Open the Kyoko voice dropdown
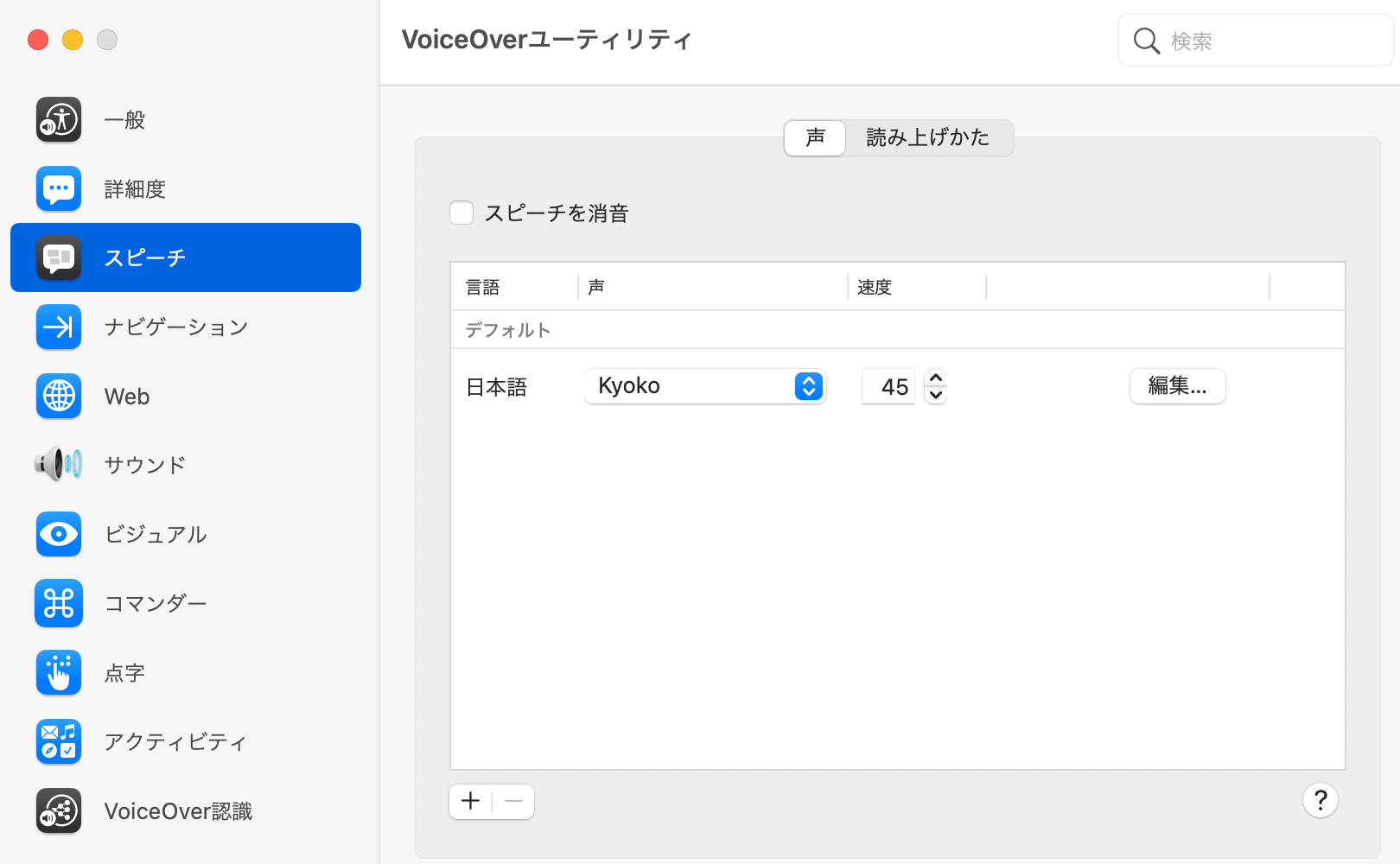 tap(705, 386)
